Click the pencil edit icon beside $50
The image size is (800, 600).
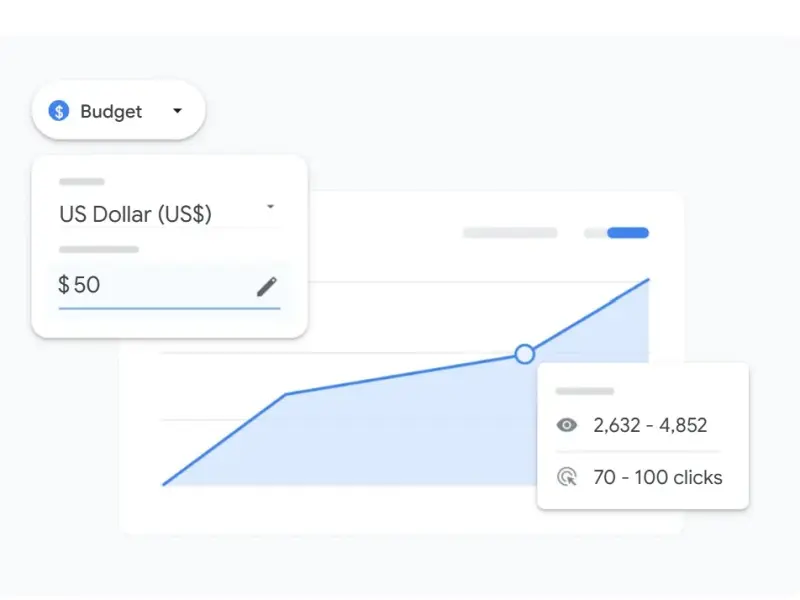pyautogui.click(x=266, y=287)
